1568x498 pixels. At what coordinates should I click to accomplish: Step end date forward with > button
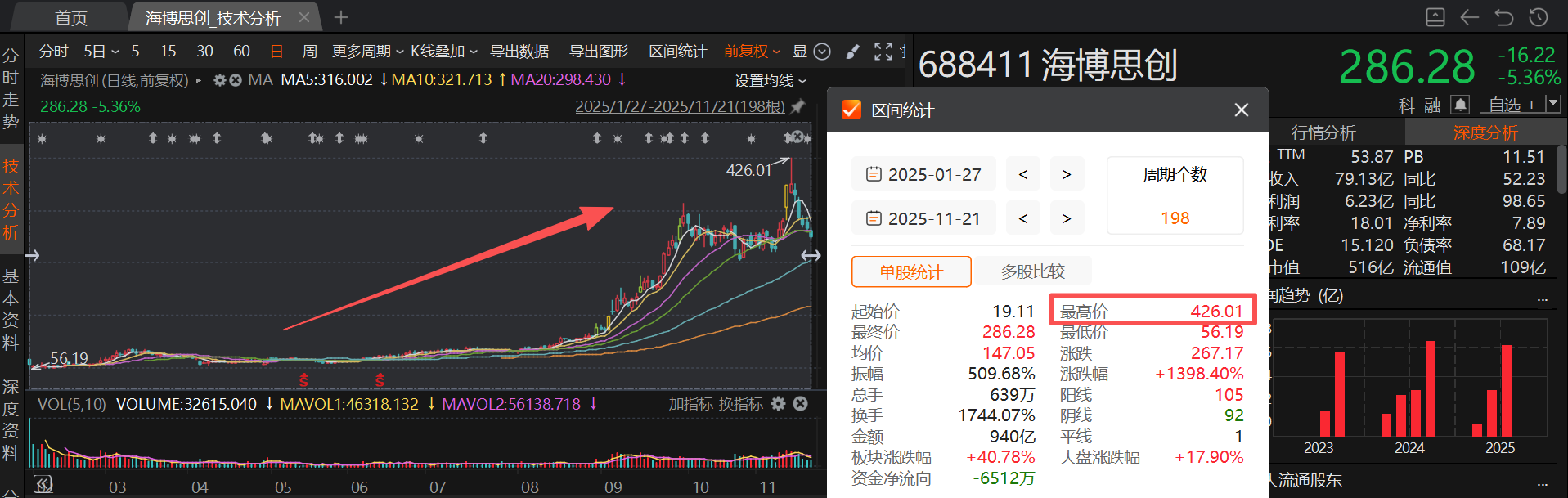(1067, 218)
